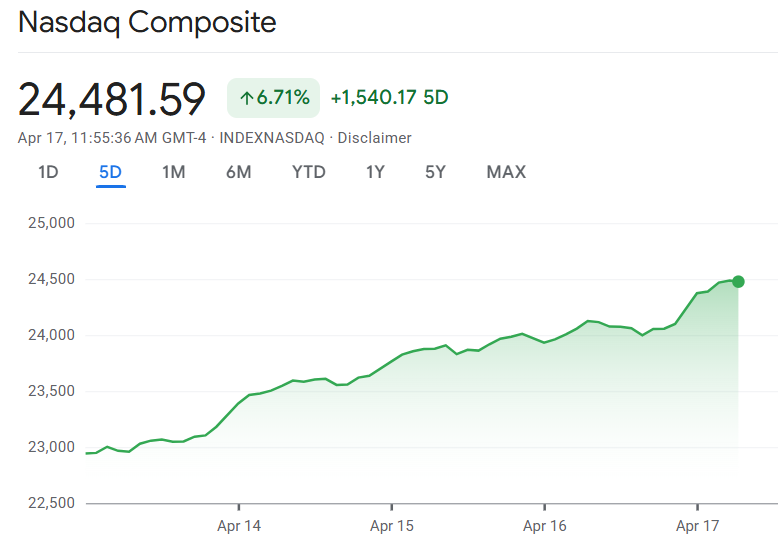Click the Apr 15 date label

click(x=392, y=525)
